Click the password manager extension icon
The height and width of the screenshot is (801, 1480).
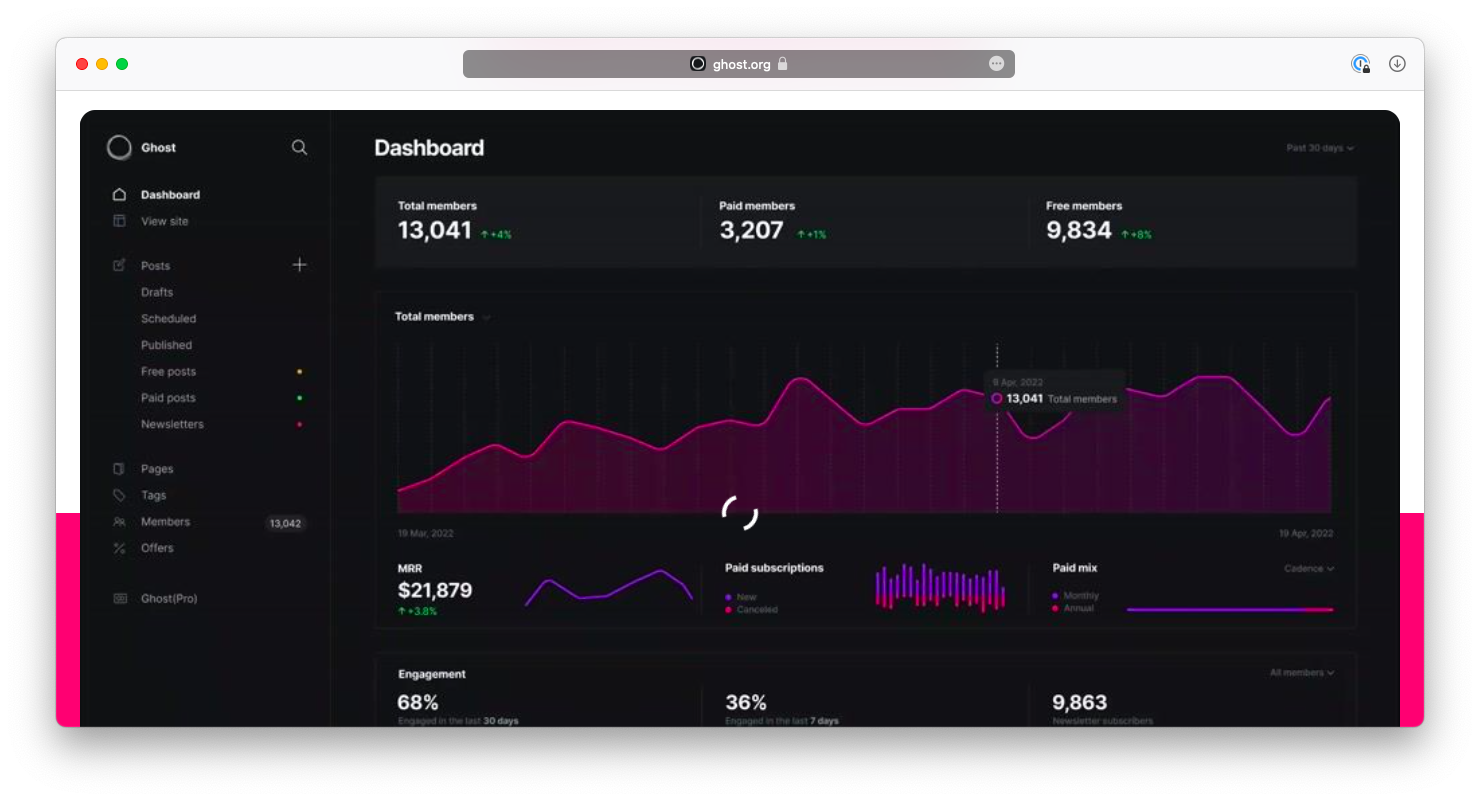click(1360, 64)
